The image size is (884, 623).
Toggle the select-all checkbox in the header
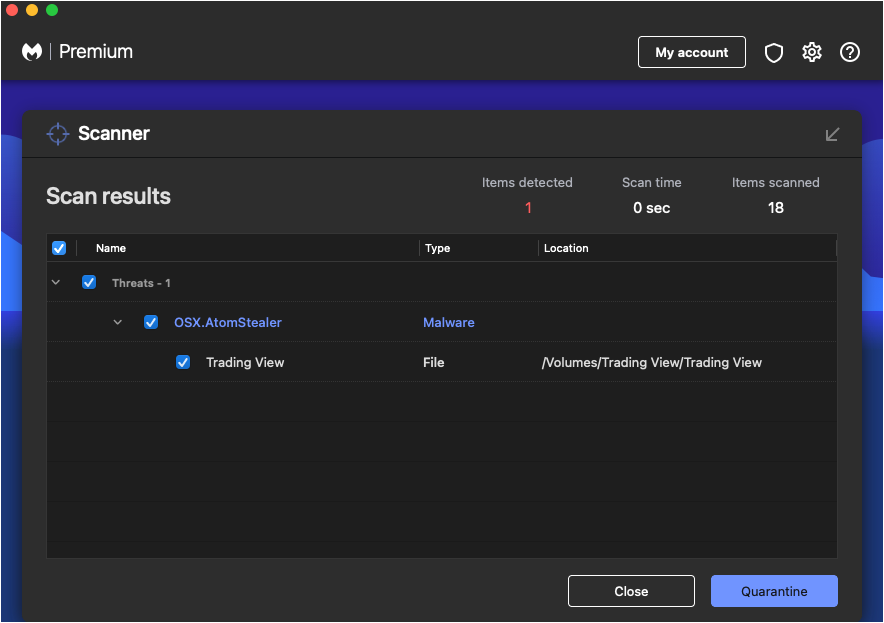pos(59,248)
